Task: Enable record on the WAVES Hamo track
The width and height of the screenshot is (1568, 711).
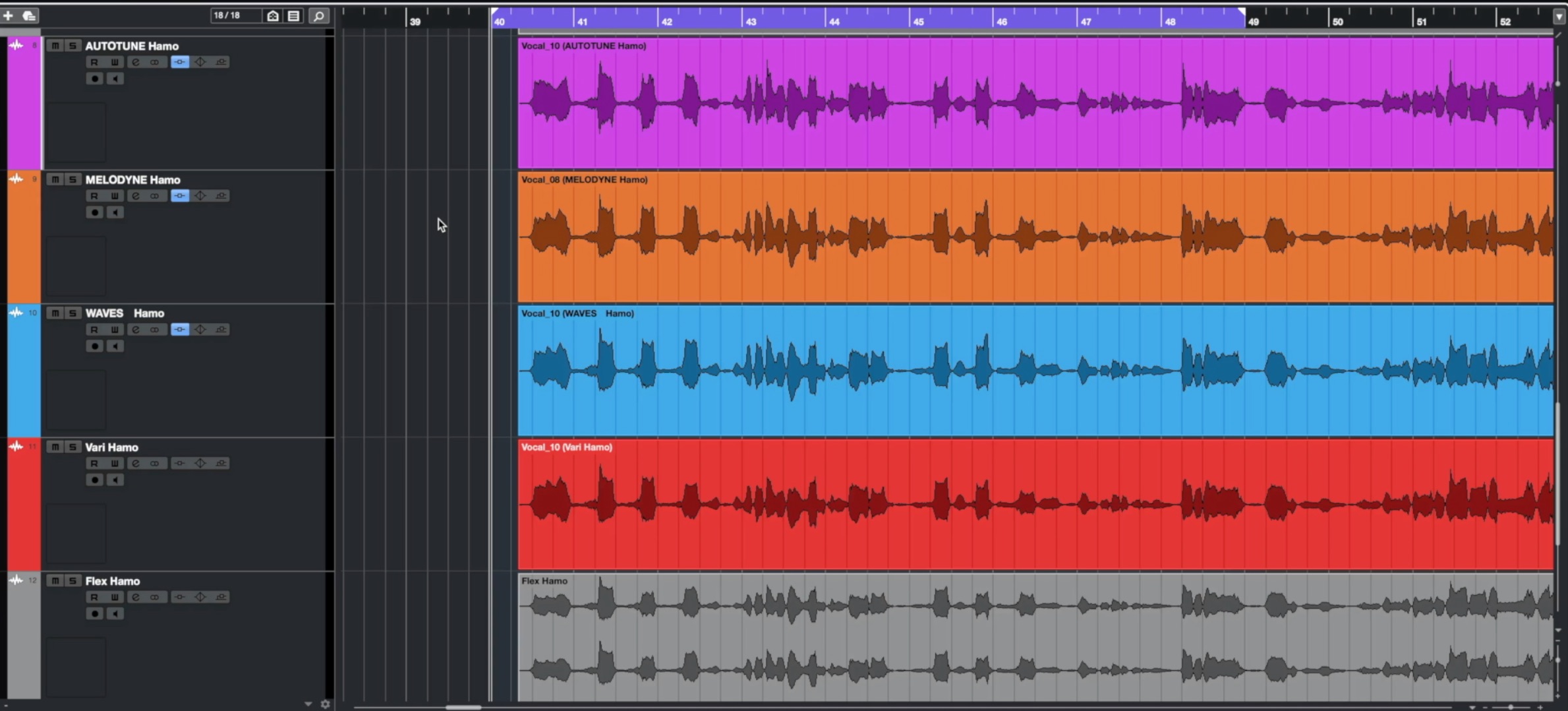Action: 95,346
